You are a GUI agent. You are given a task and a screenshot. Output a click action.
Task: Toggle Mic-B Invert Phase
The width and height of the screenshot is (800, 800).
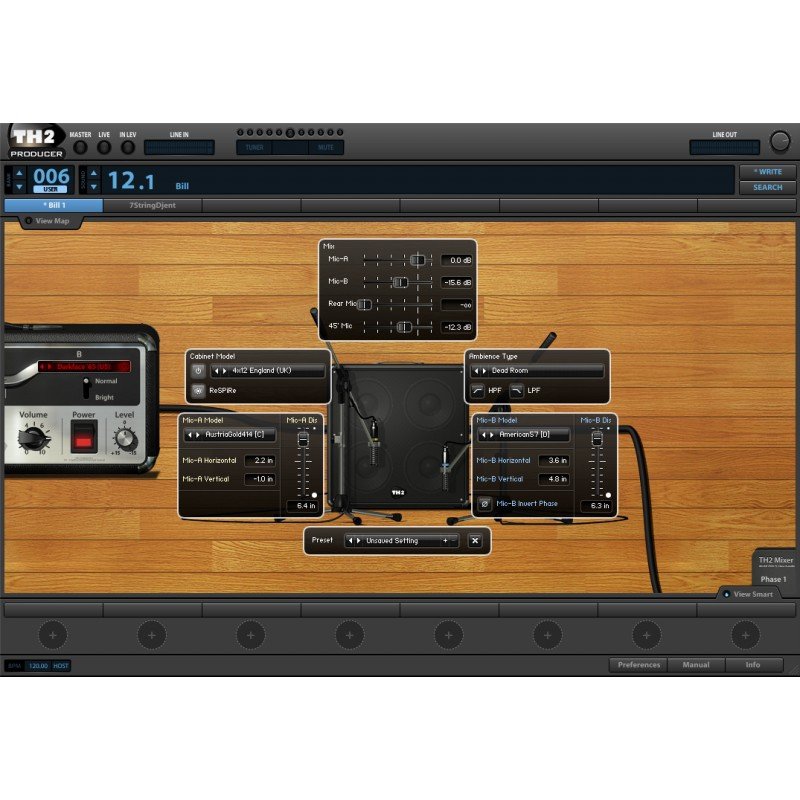[485, 504]
